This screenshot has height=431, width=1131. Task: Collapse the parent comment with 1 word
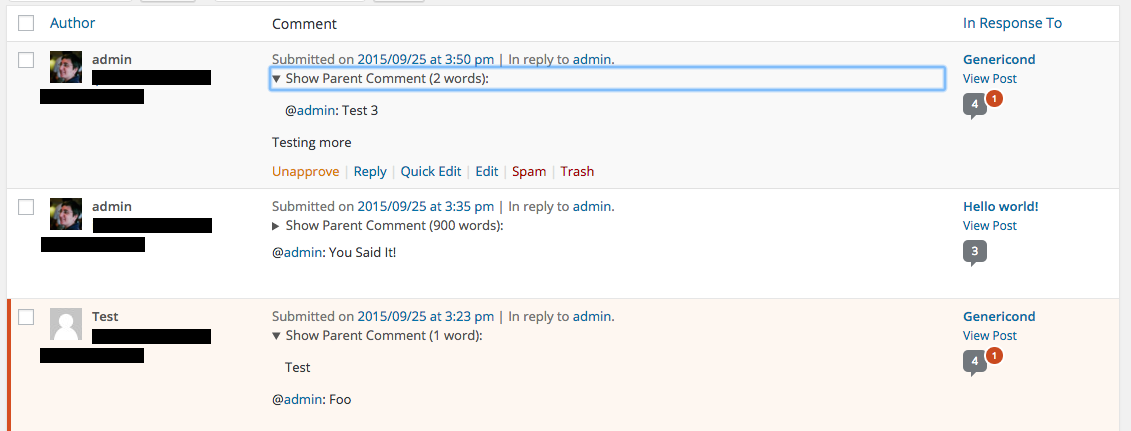[377, 335]
